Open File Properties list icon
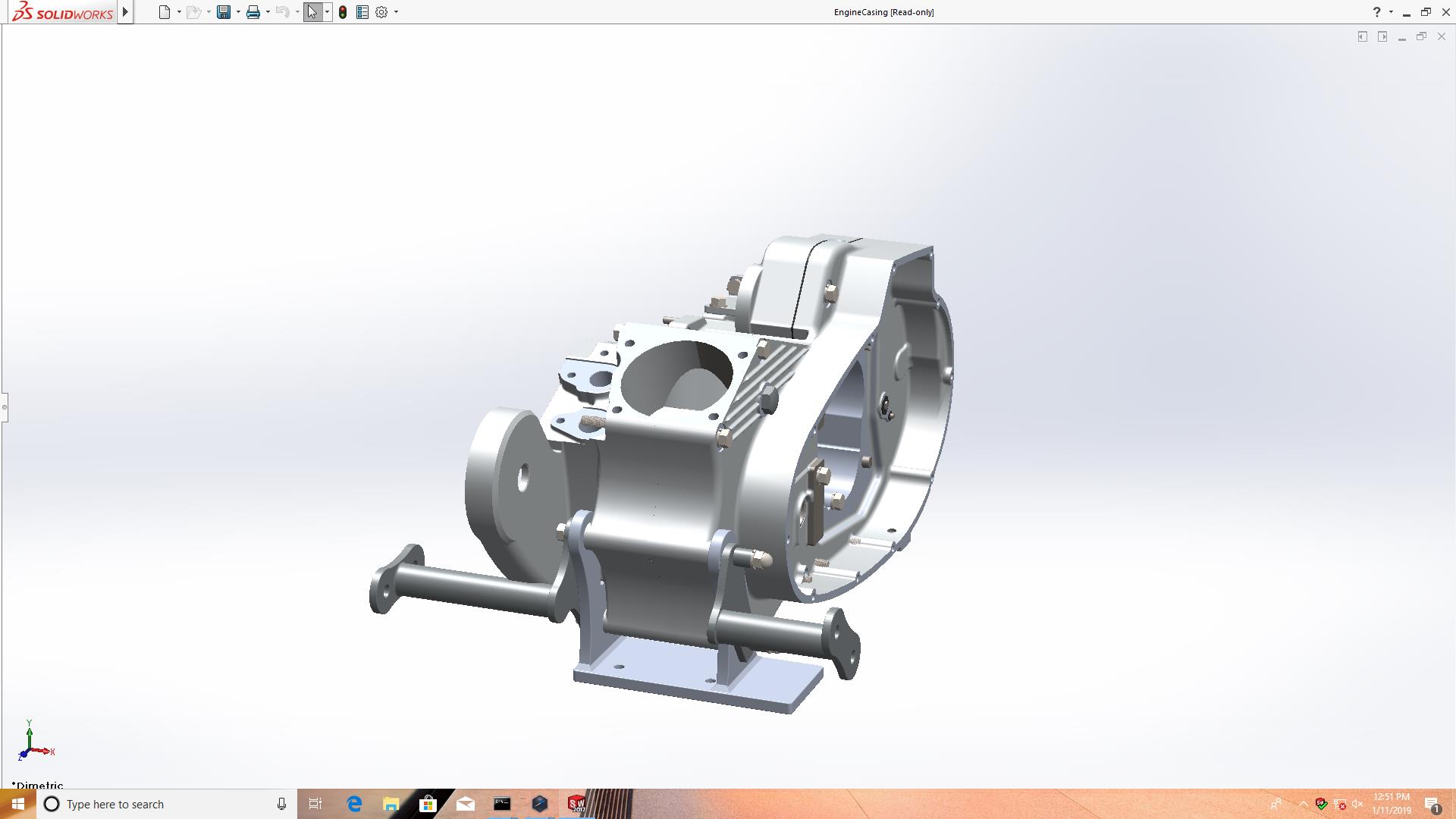Viewport: 1456px width, 819px height. (362, 12)
